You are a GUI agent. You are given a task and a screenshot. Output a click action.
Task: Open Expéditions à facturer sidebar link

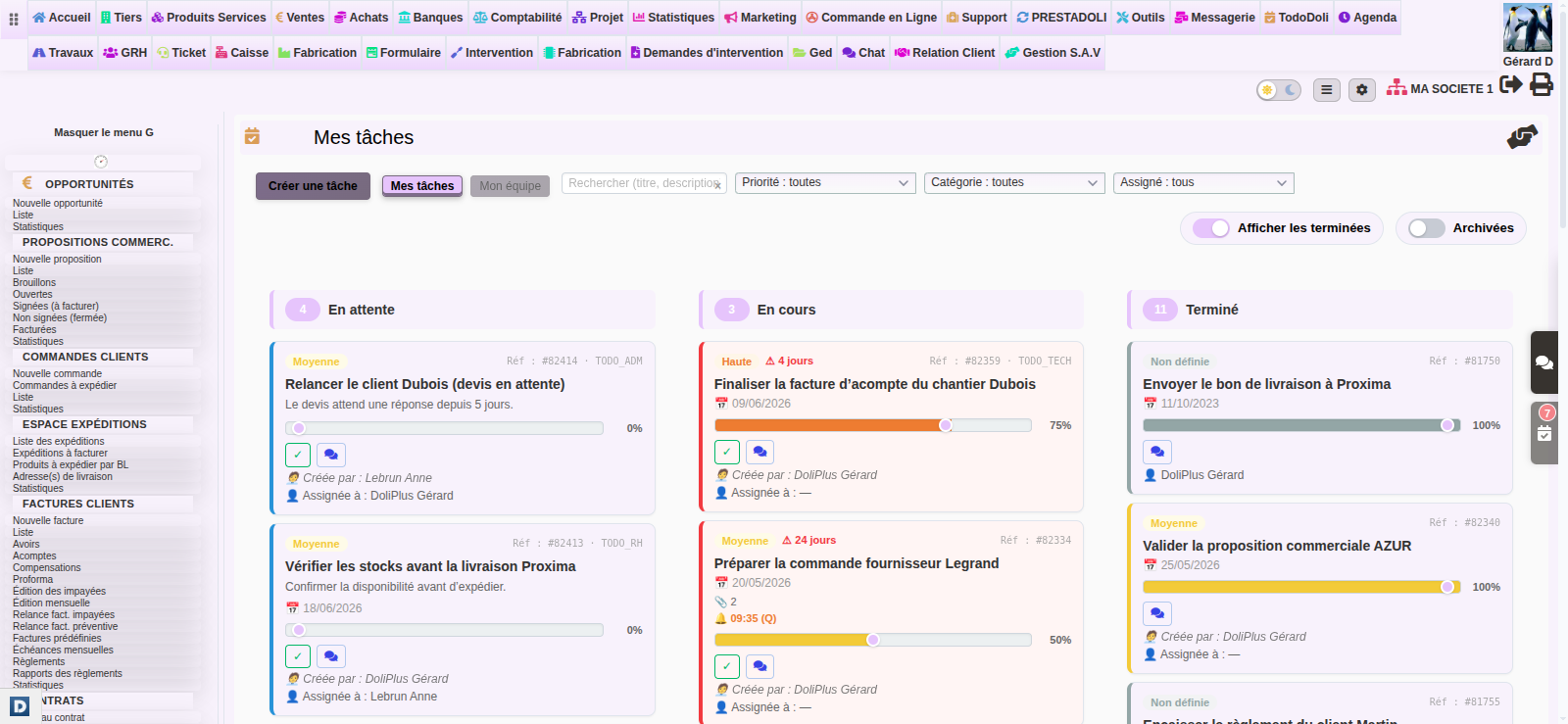(x=60, y=454)
